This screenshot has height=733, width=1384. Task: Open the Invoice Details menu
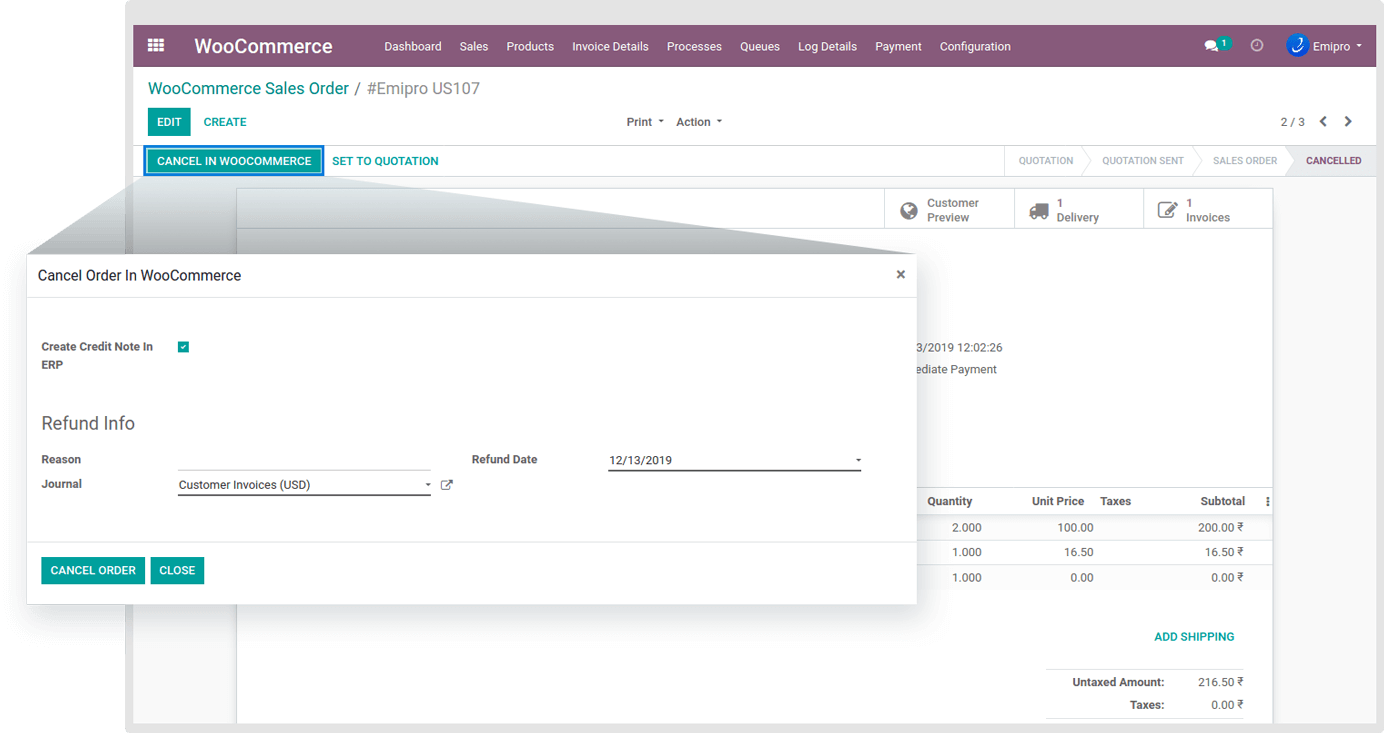(610, 46)
